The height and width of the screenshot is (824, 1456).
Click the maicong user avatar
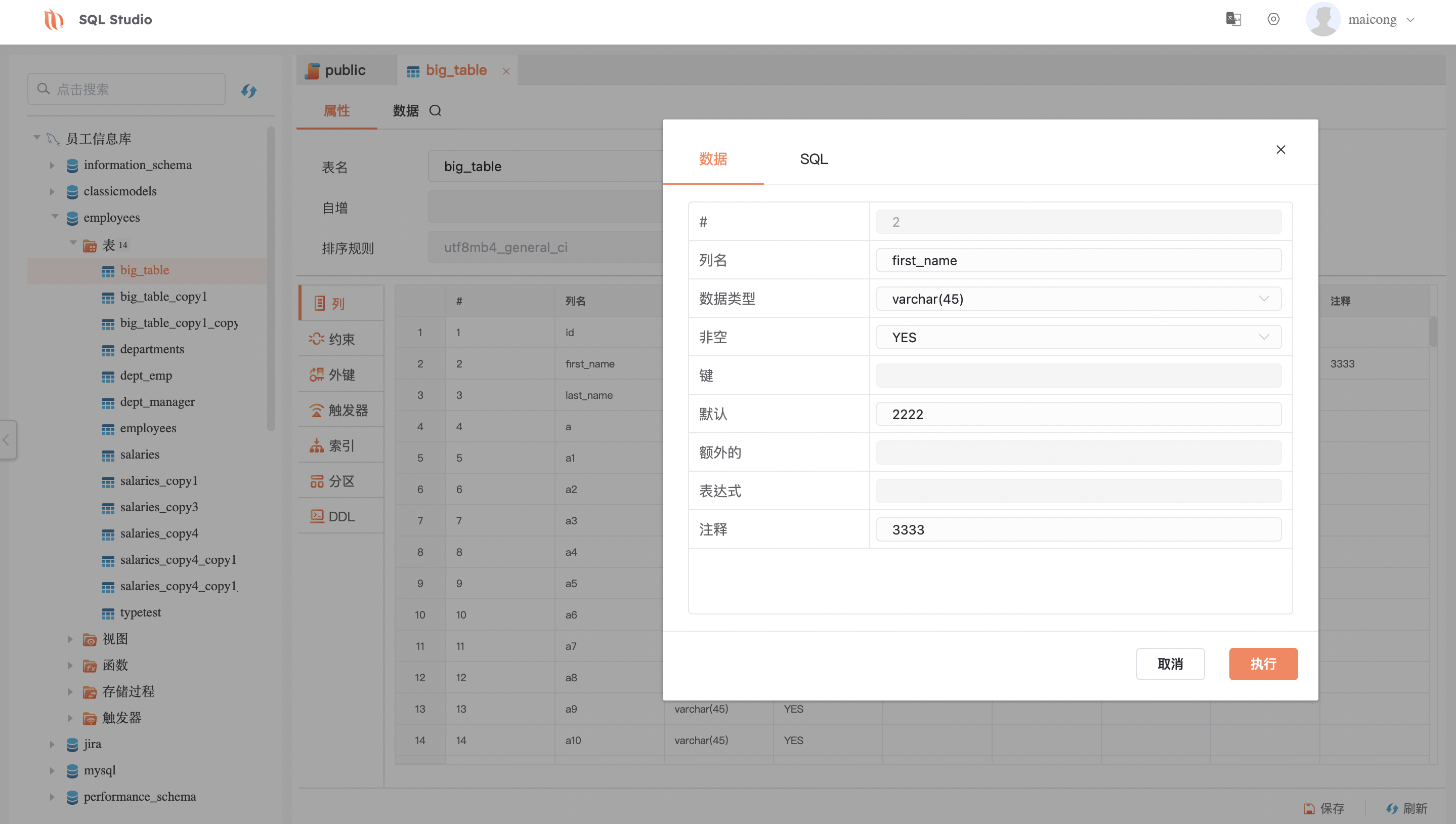(x=1322, y=19)
